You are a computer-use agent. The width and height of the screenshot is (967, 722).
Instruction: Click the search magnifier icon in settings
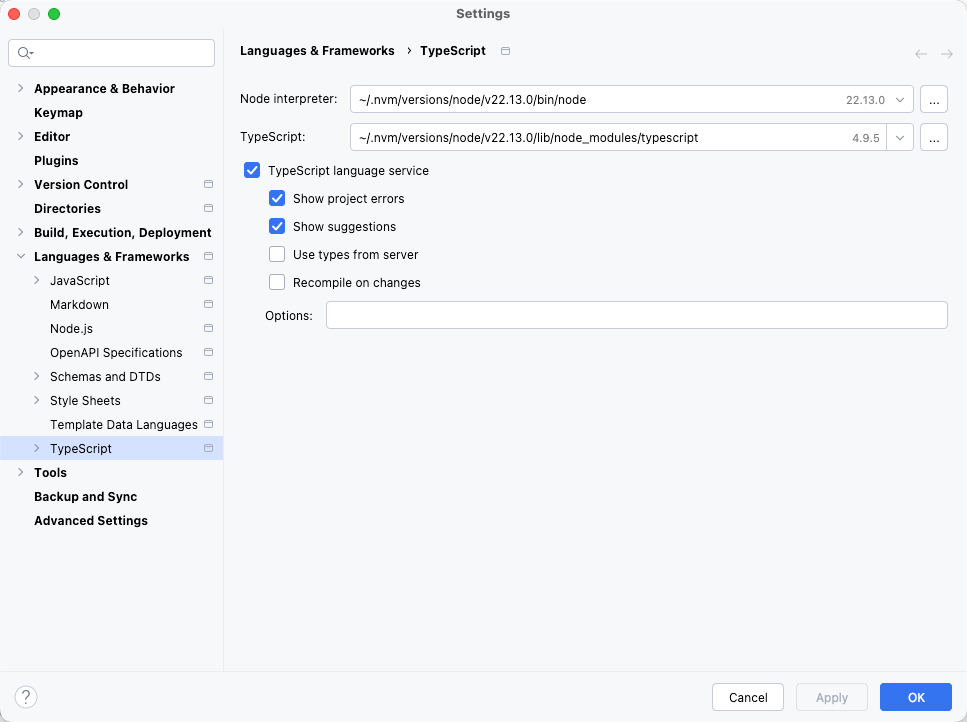[x=25, y=53]
